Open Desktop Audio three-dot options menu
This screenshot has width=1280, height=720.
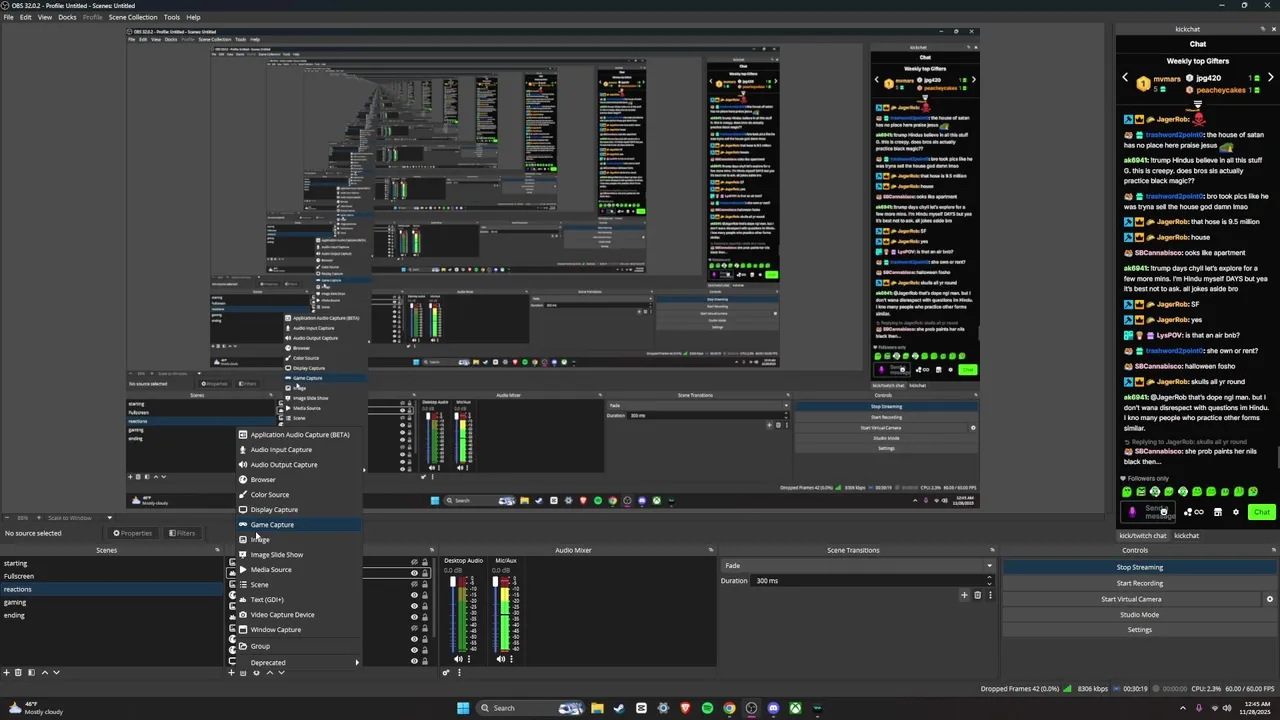(469, 659)
